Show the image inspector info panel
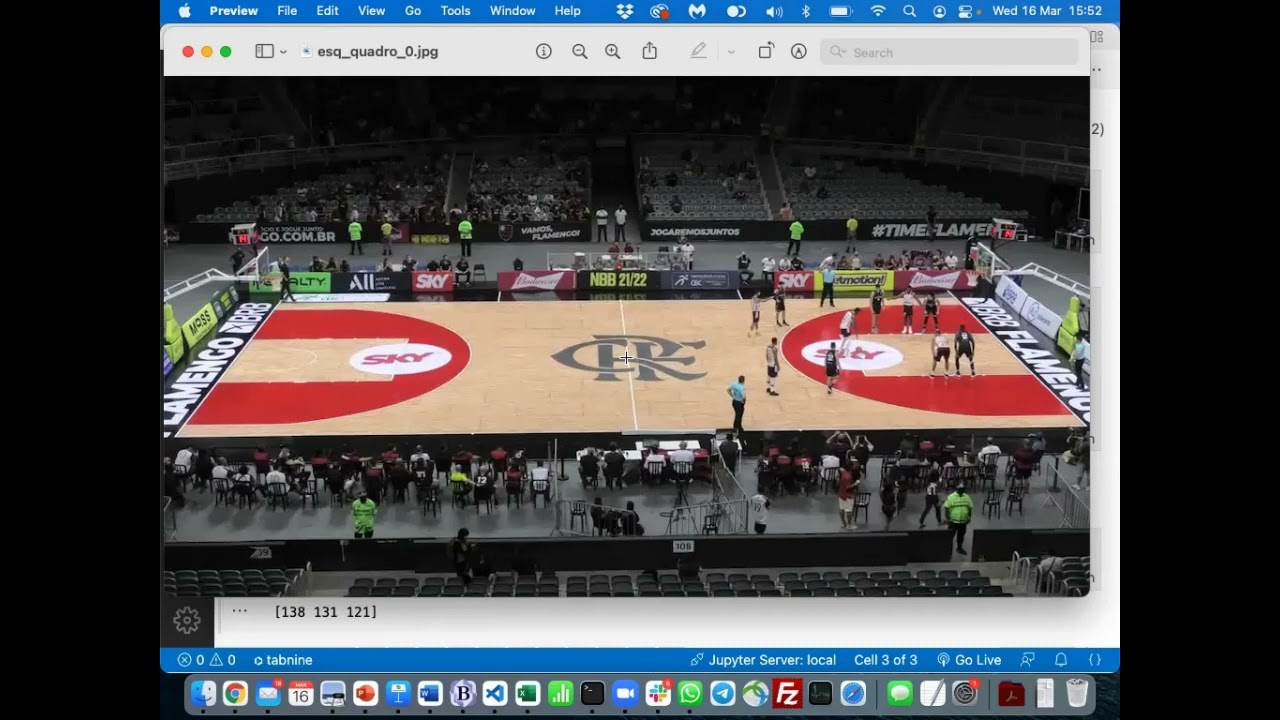Viewport: 1280px width, 720px height. pos(544,51)
